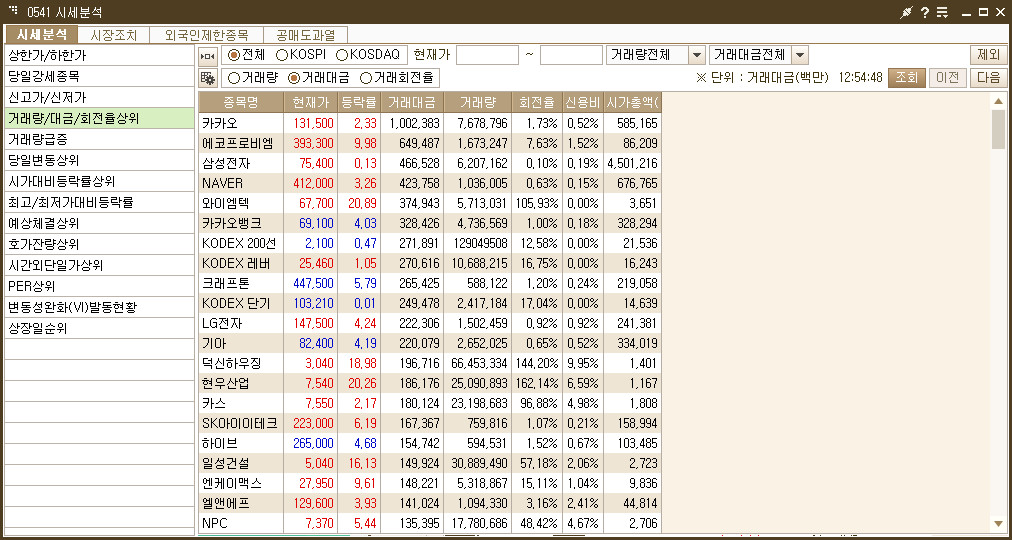Screen dimensions: 1012x540
Task: Click the 이전 button
Action: [x=947, y=78]
